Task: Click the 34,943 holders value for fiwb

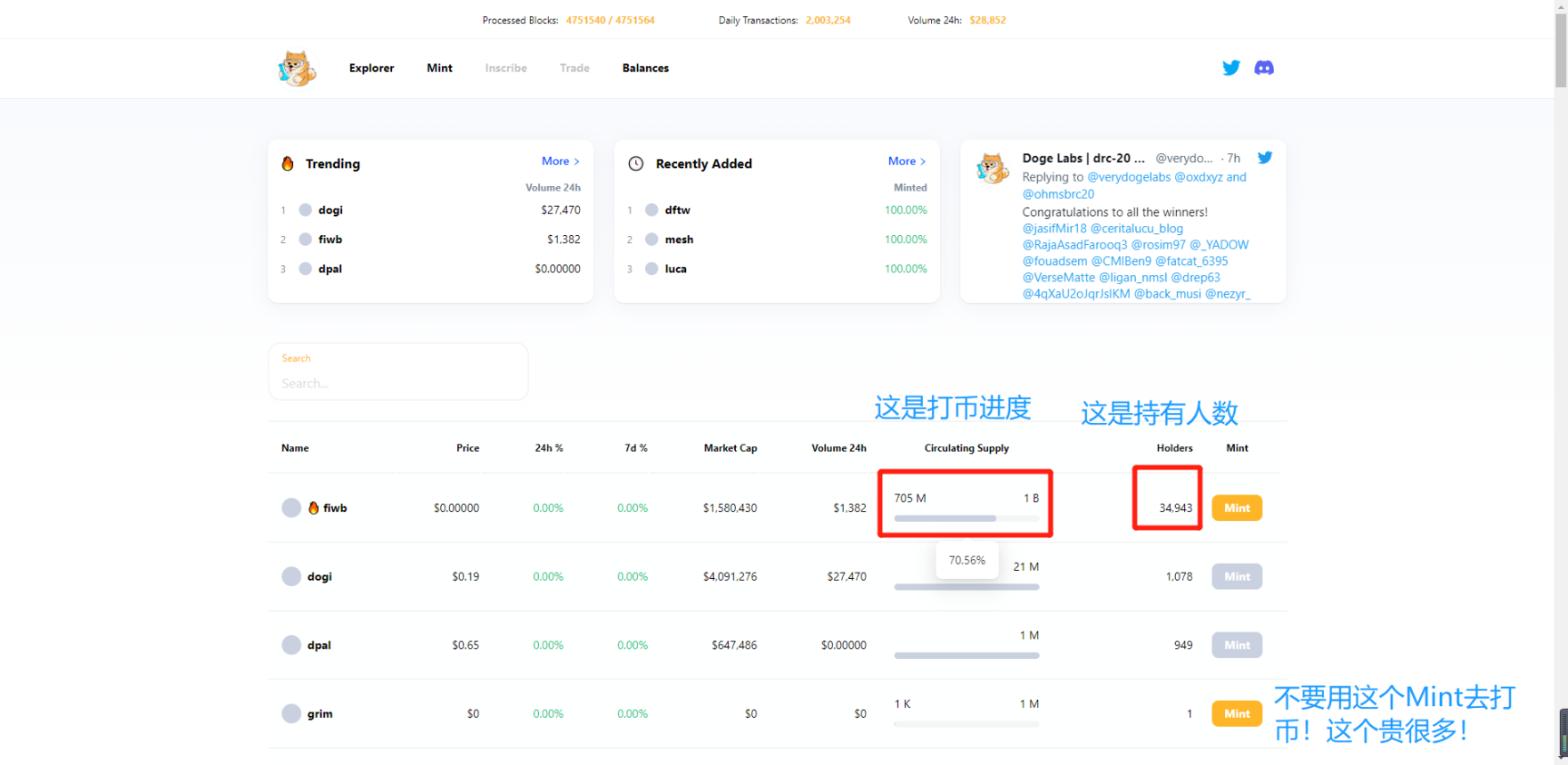Action: (1175, 508)
